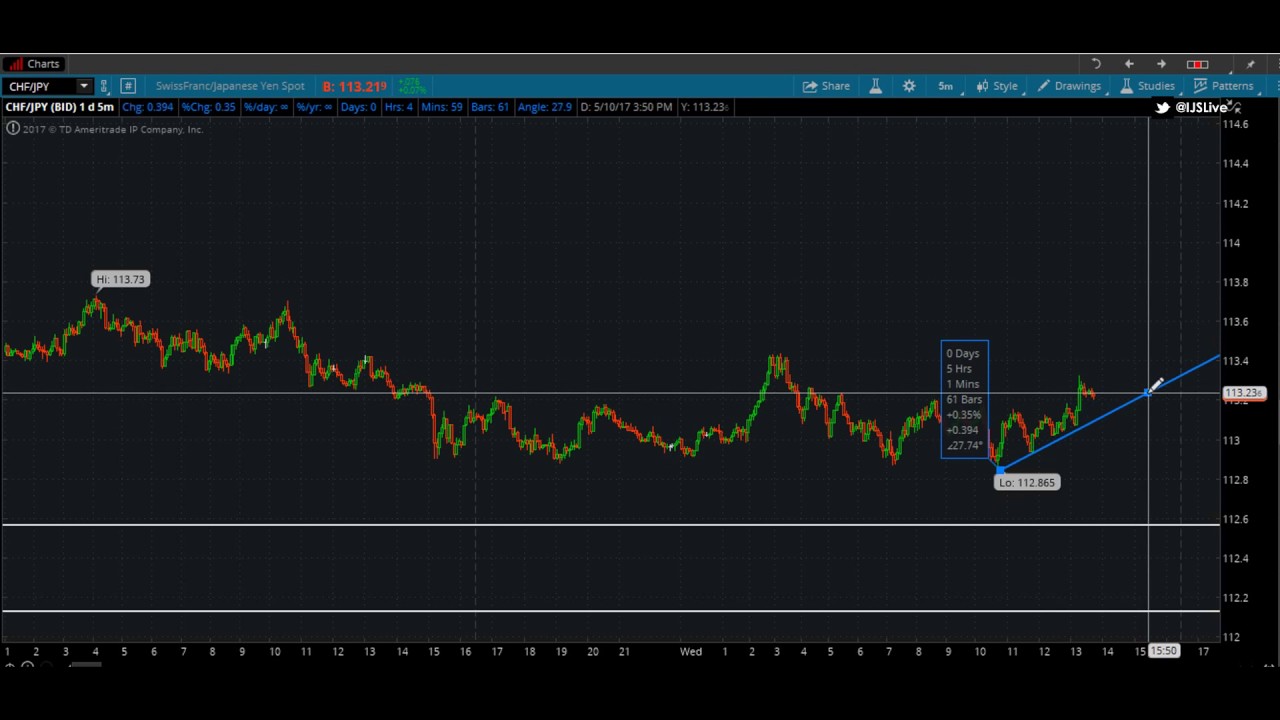Open the Drawings menu

click(x=1069, y=86)
